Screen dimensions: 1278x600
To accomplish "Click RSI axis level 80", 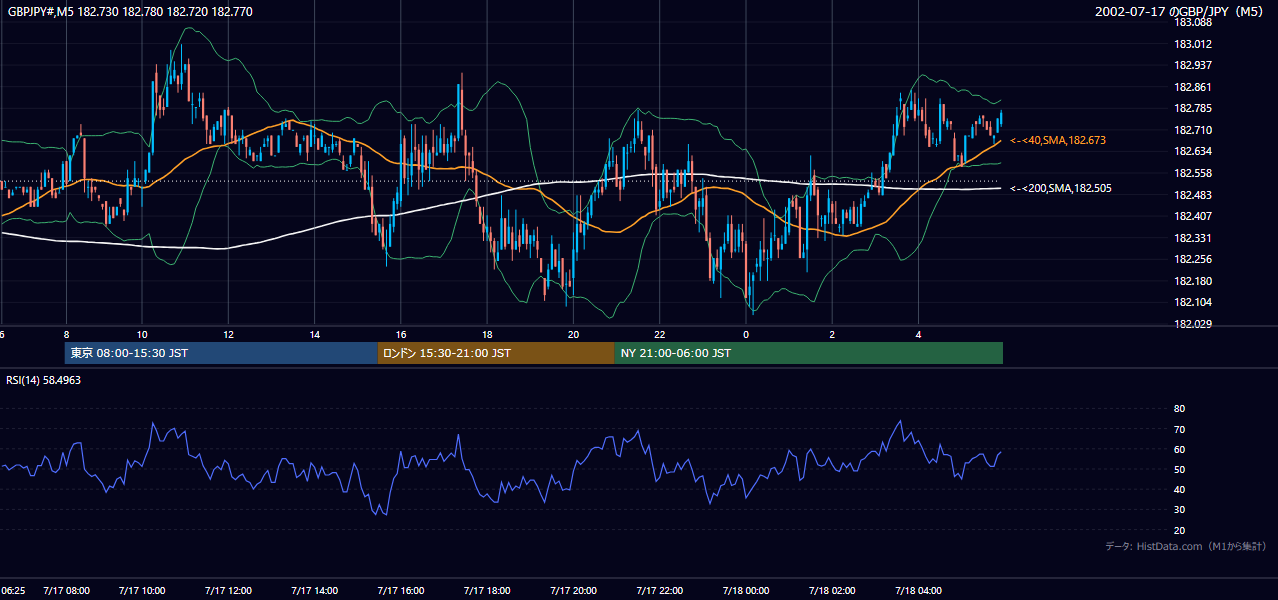I will (1179, 409).
